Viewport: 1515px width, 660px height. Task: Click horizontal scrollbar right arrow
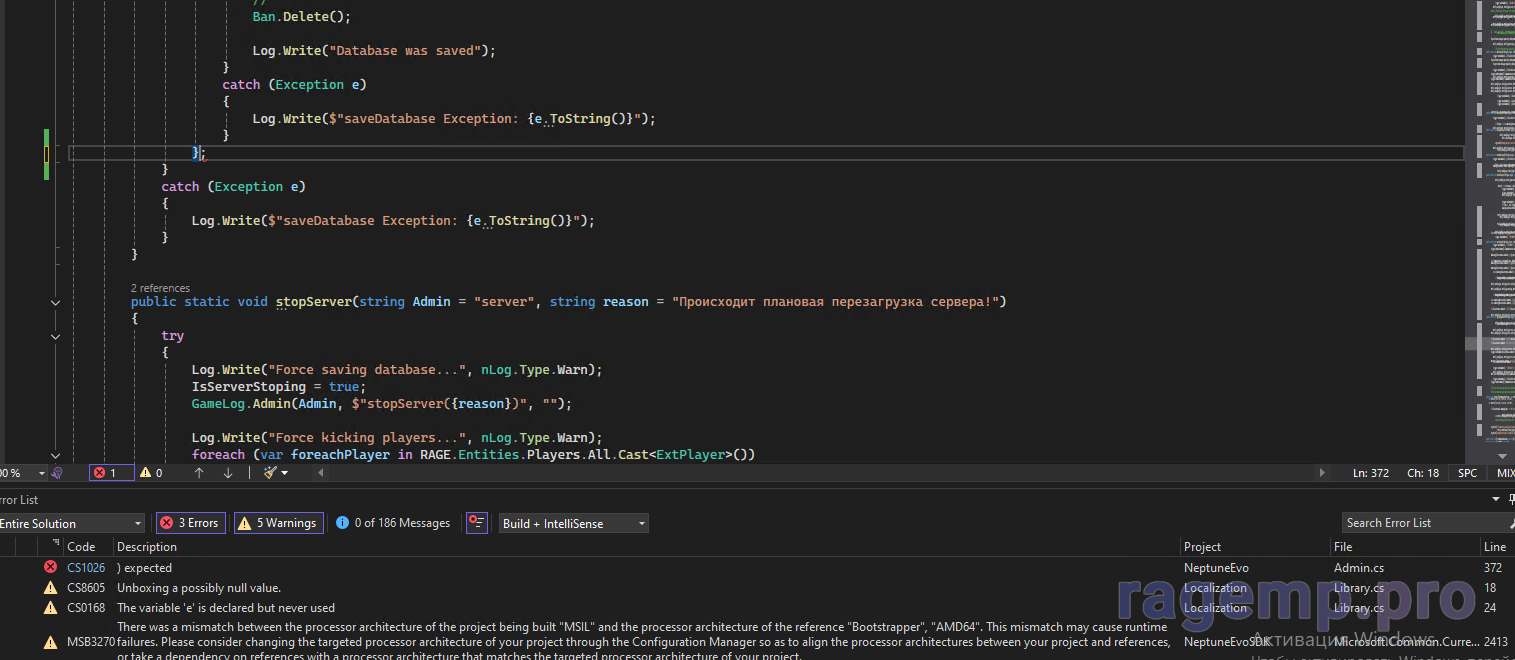(1323, 473)
